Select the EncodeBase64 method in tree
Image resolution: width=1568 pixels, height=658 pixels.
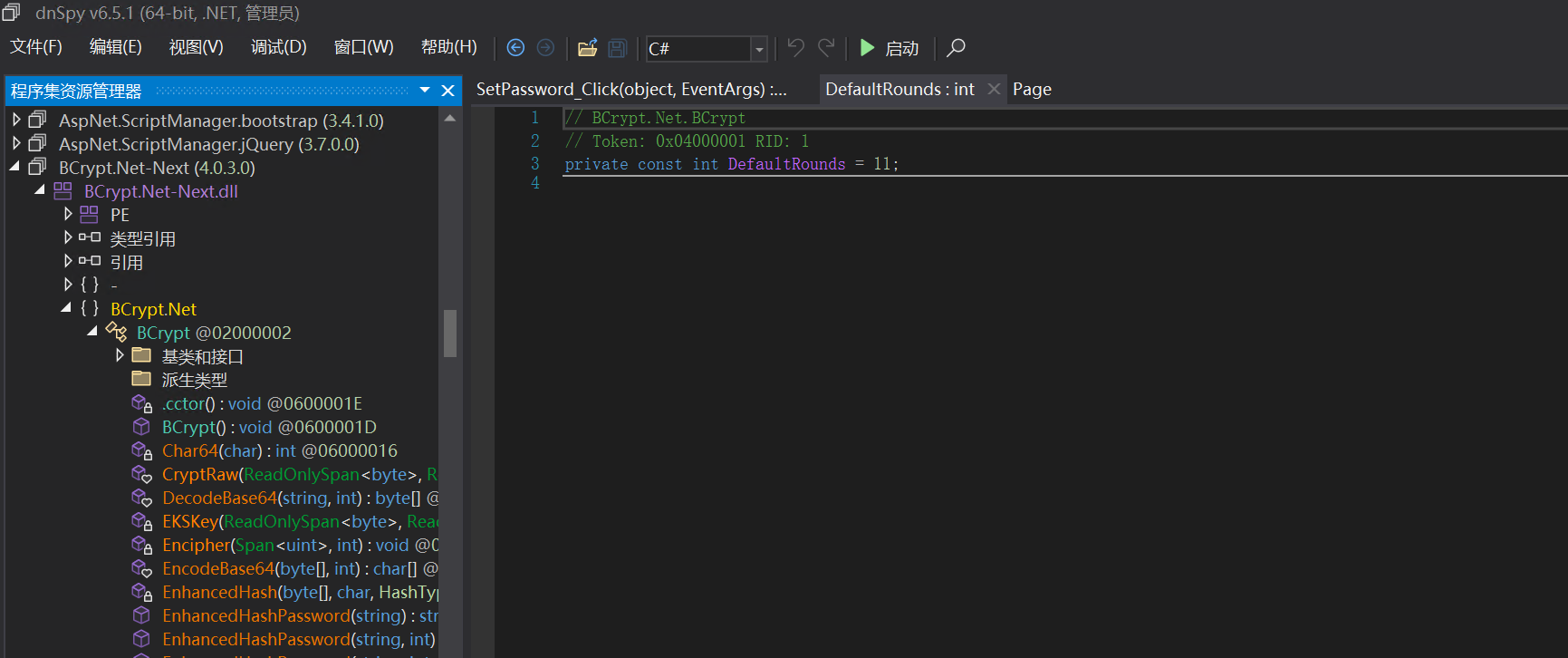point(217,568)
